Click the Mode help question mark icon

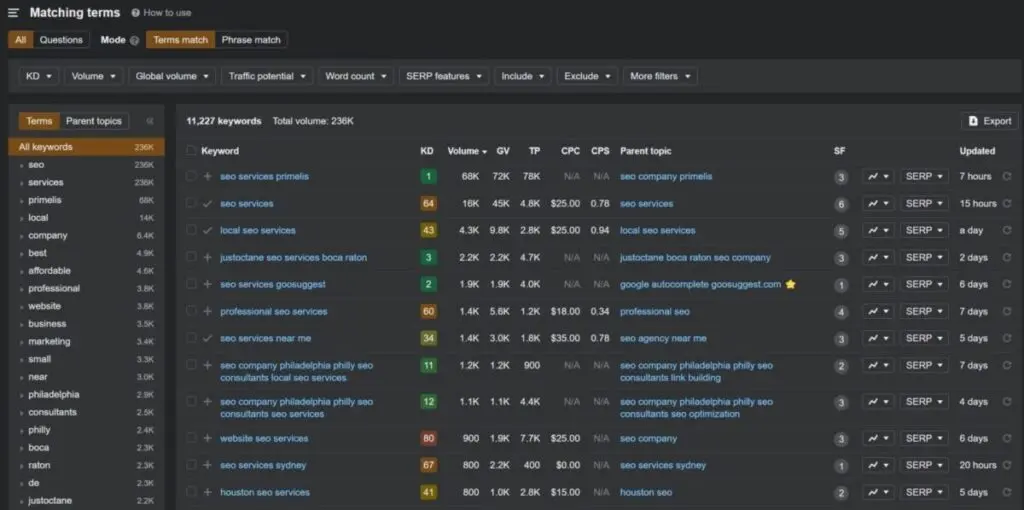pyautogui.click(x=135, y=40)
